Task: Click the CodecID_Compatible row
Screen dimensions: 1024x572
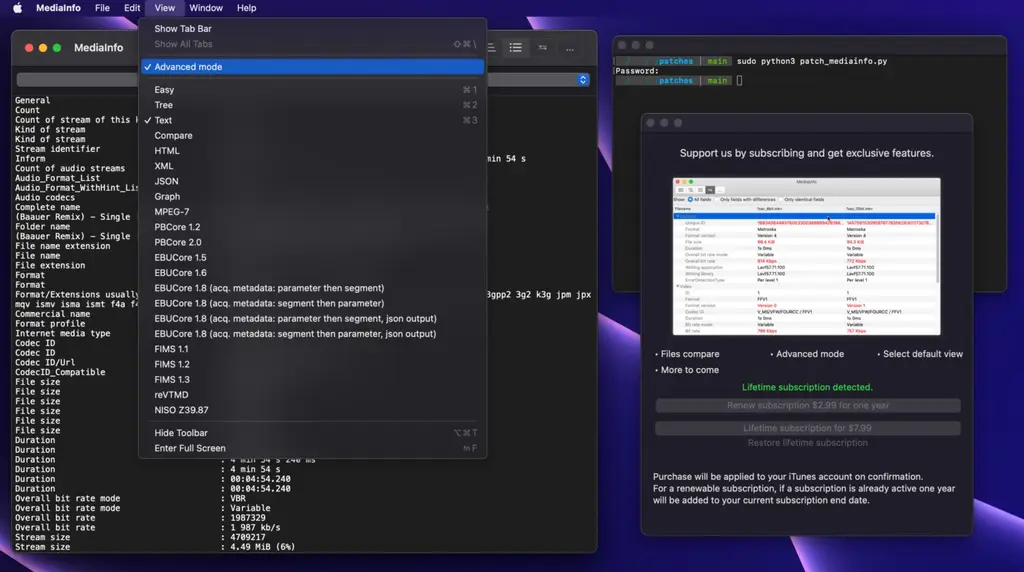Action: (x=60, y=372)
